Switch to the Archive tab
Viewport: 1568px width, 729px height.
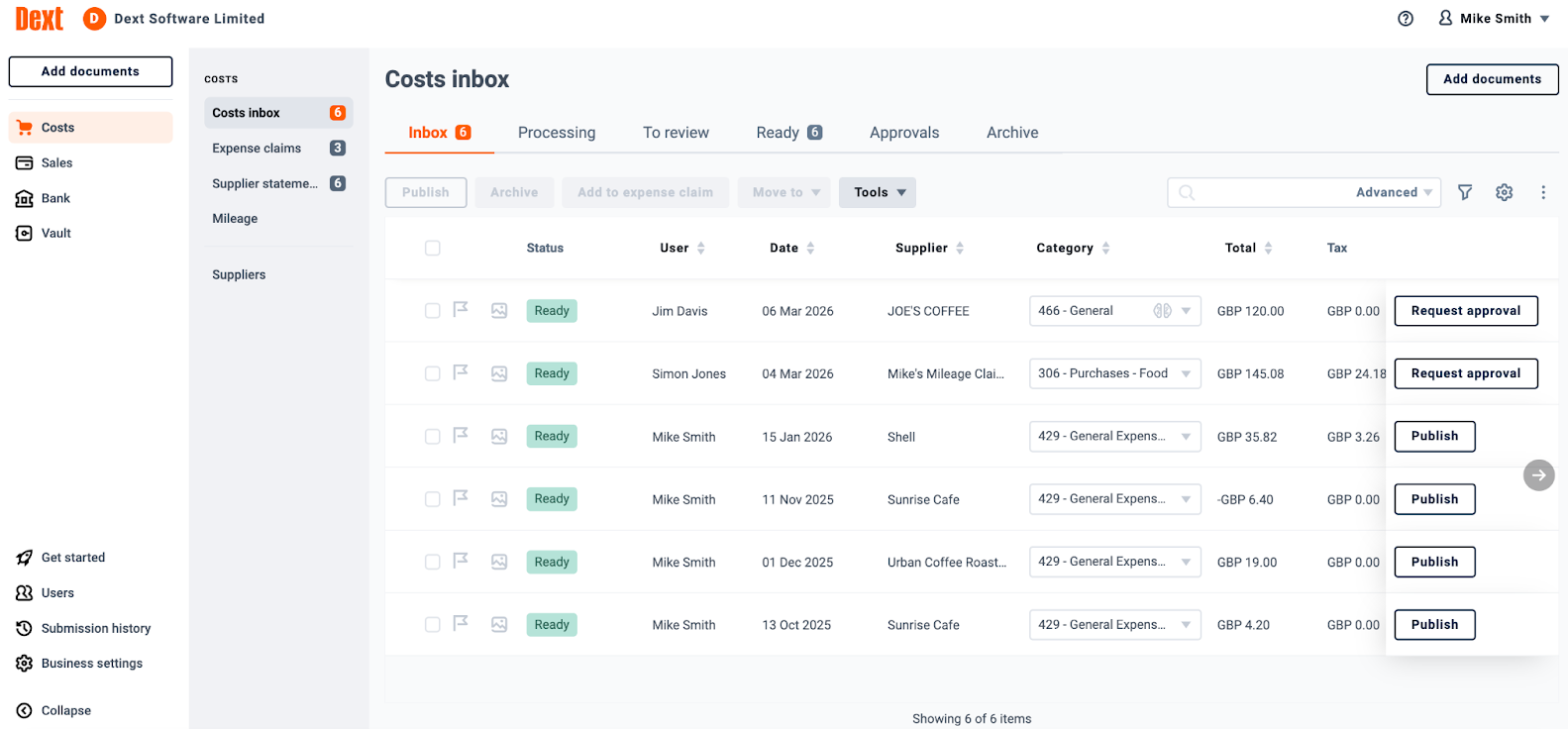pos(1012,133)
